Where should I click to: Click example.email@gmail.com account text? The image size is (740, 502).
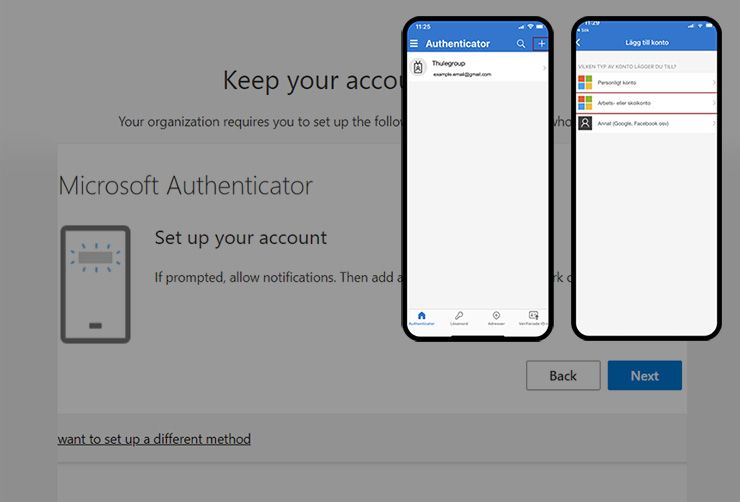pos(462,74)
